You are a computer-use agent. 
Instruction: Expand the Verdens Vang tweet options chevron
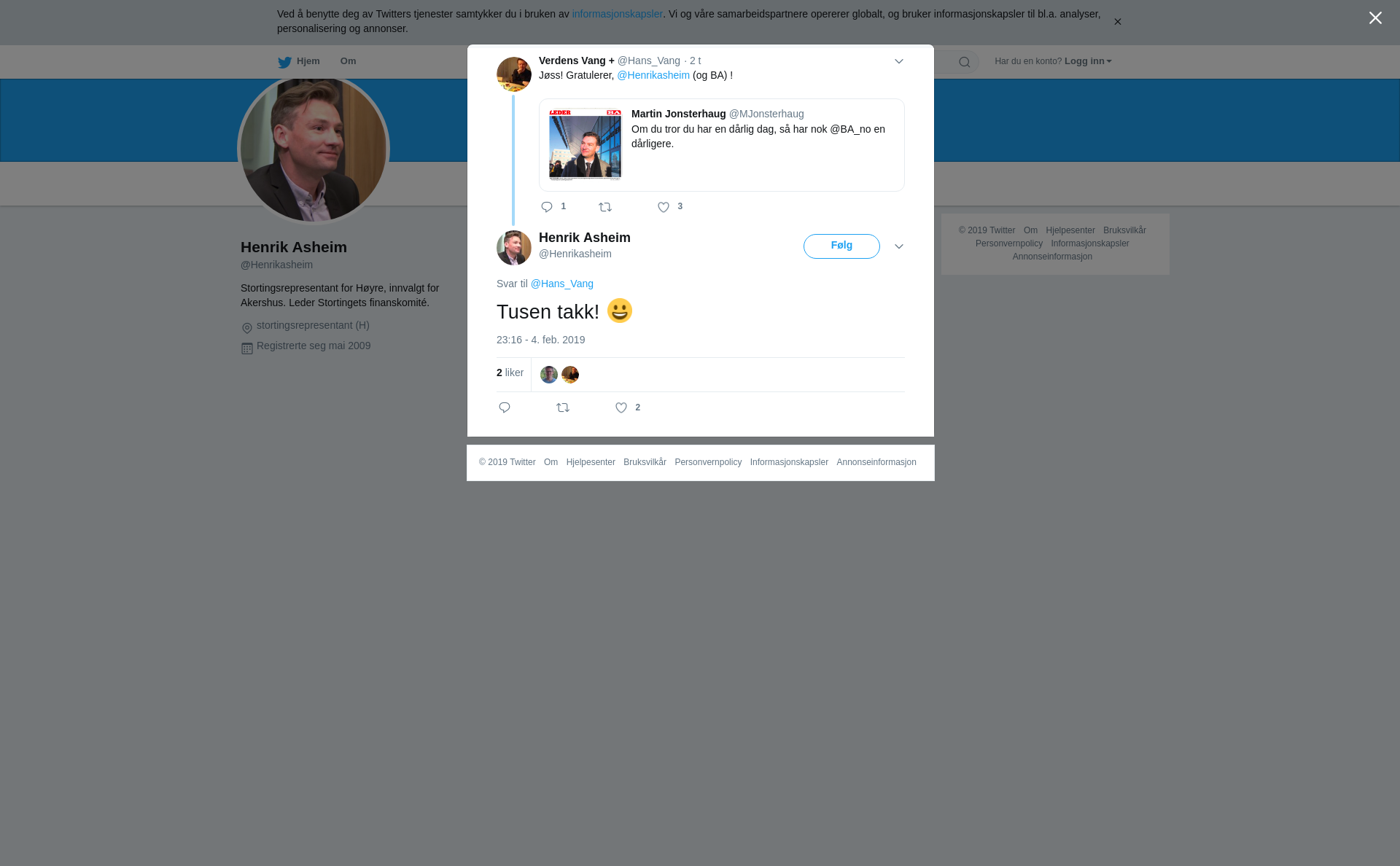pyautogui.click(x=899, y=61)
